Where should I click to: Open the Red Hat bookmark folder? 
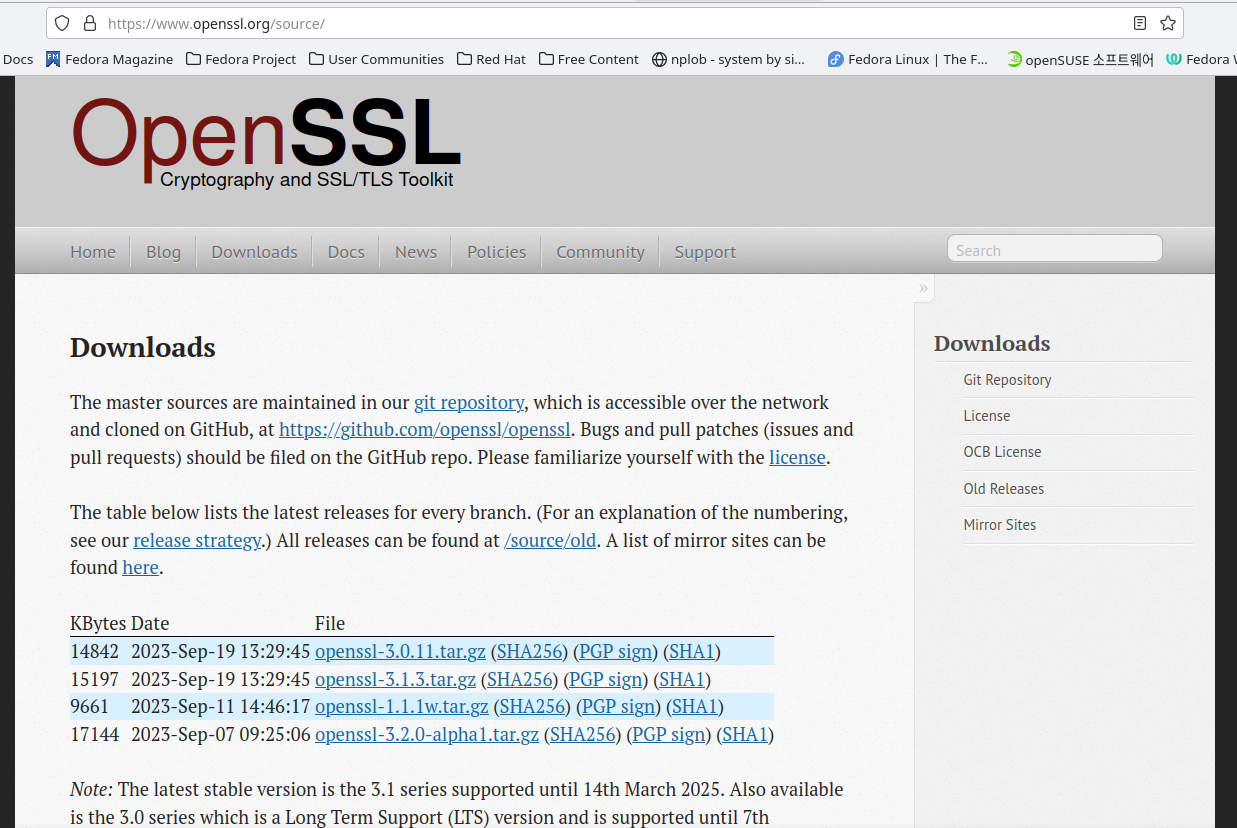click(491, 59)
